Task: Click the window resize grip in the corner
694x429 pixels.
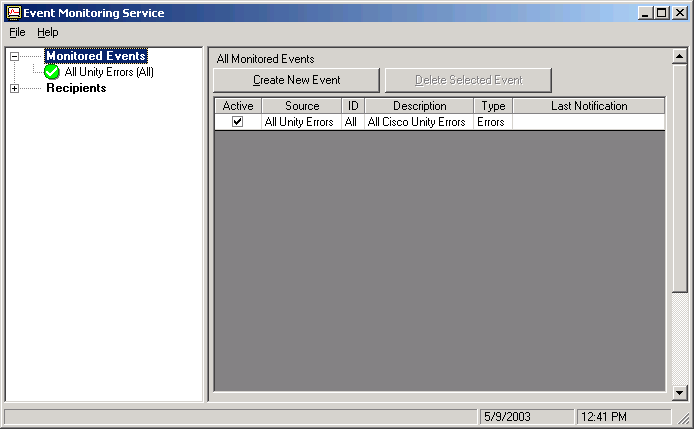Action: (x=684, y=418)
